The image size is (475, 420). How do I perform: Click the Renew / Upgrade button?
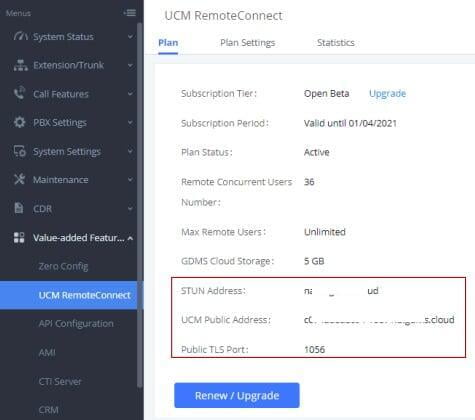(x=237, y=395)
